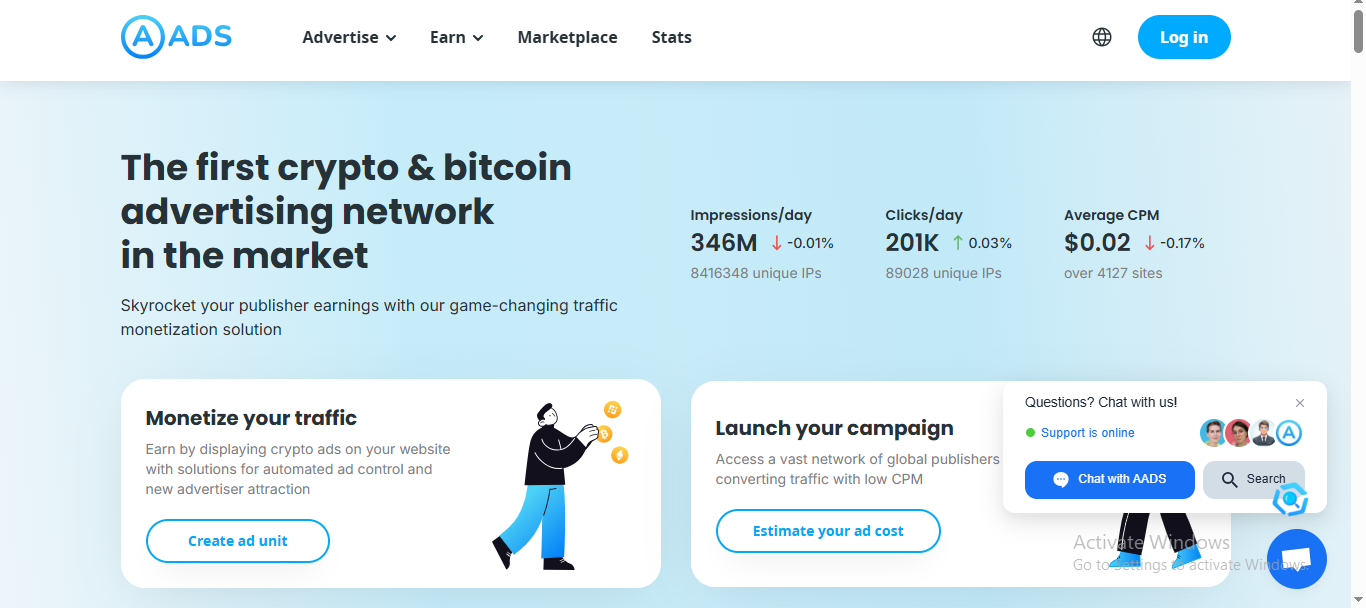
Task: Open the Stats page
Action: pyautogui.click(x=671, y=37)
